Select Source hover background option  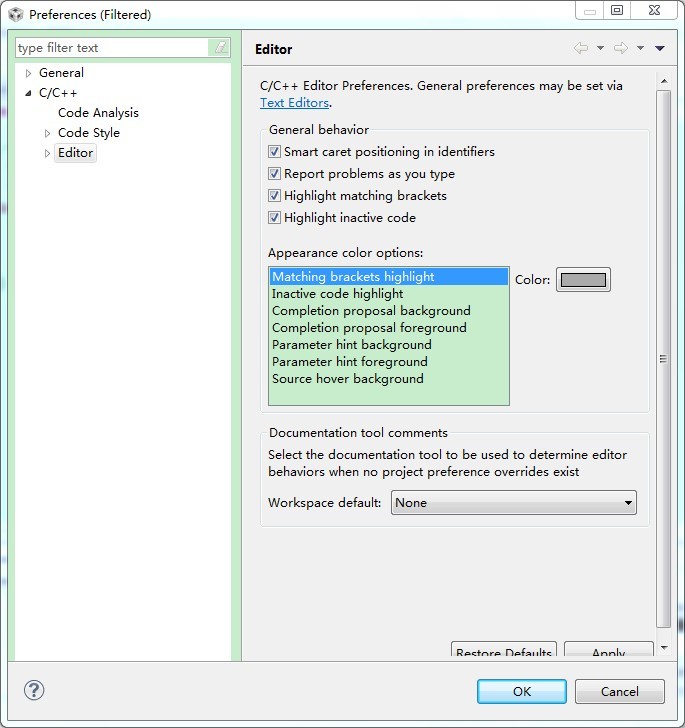[389, 379]
